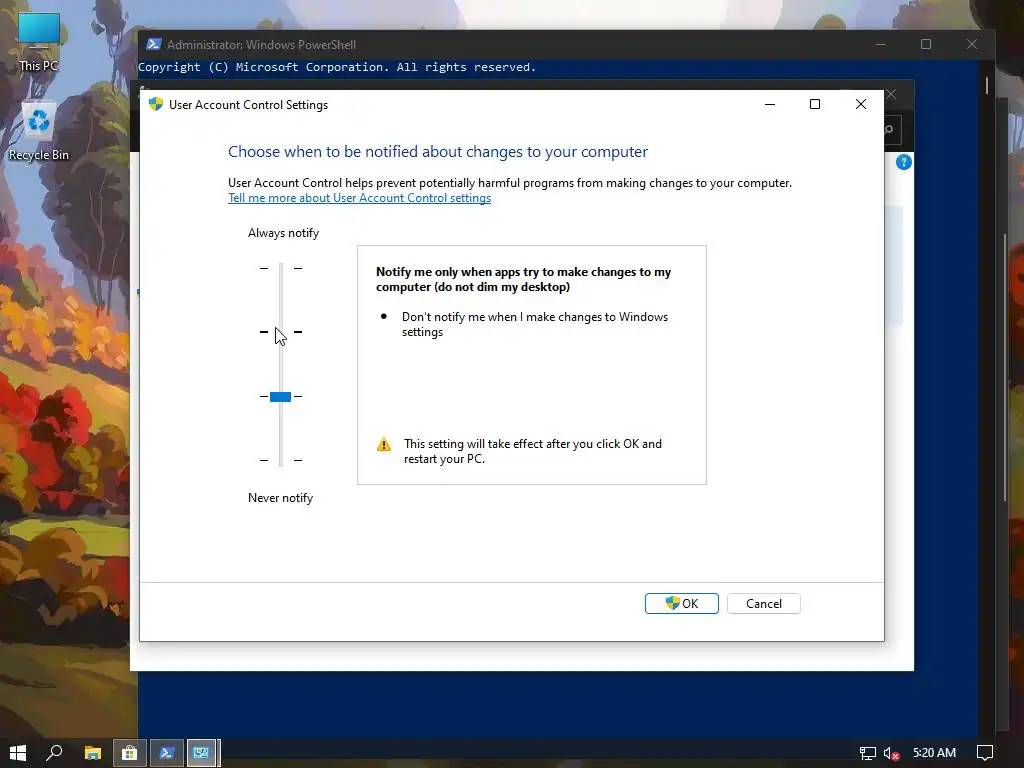
Task: Open Microsoft Store from taskbar
Action: [129, 753]
